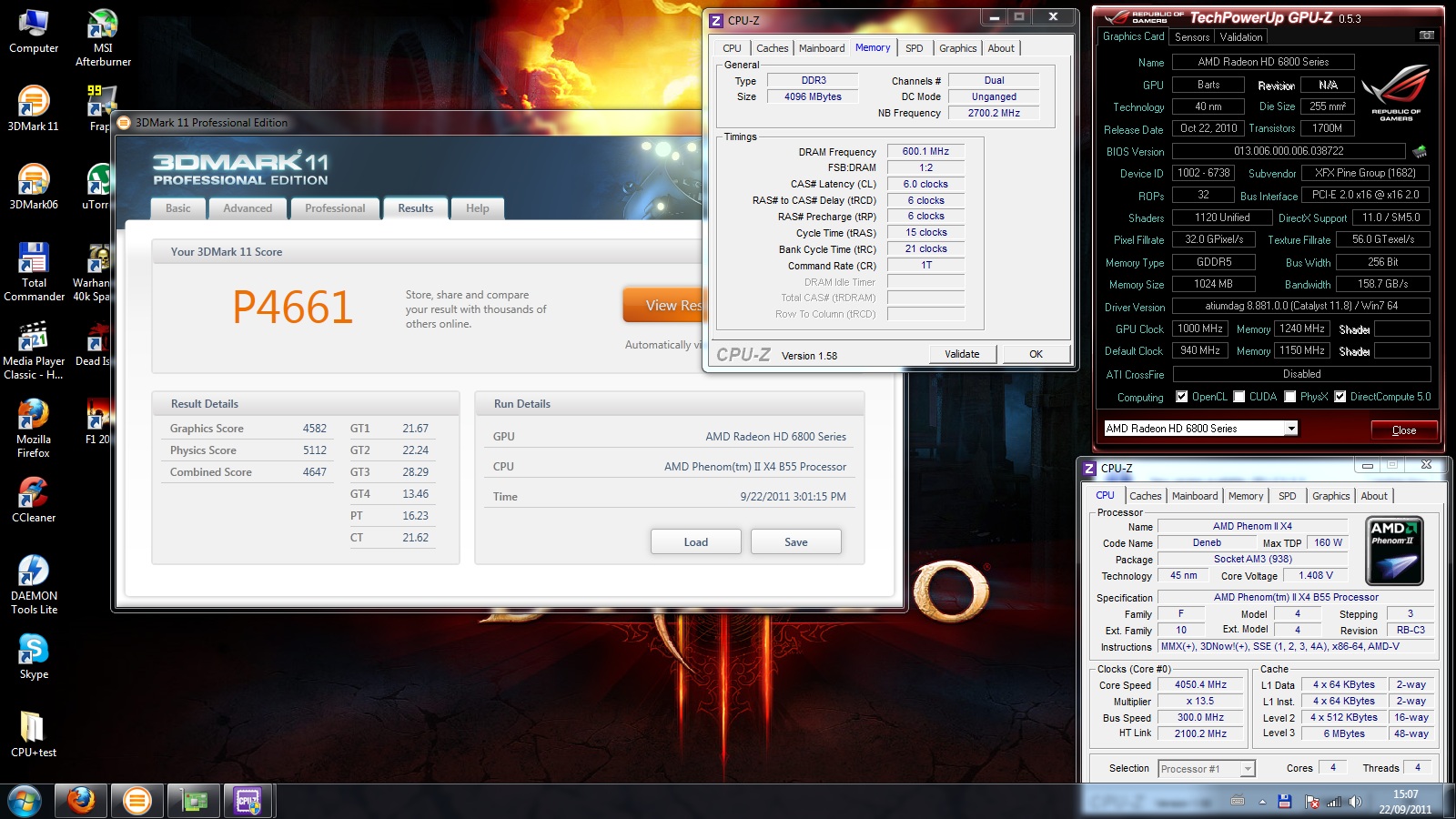Click the Validate button in CPU-Z

962,354
